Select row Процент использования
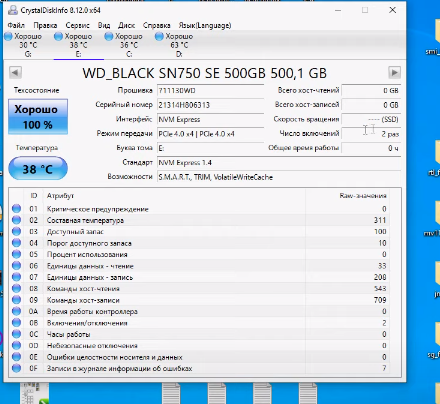The image size is (440, 404). pos(199,254)
